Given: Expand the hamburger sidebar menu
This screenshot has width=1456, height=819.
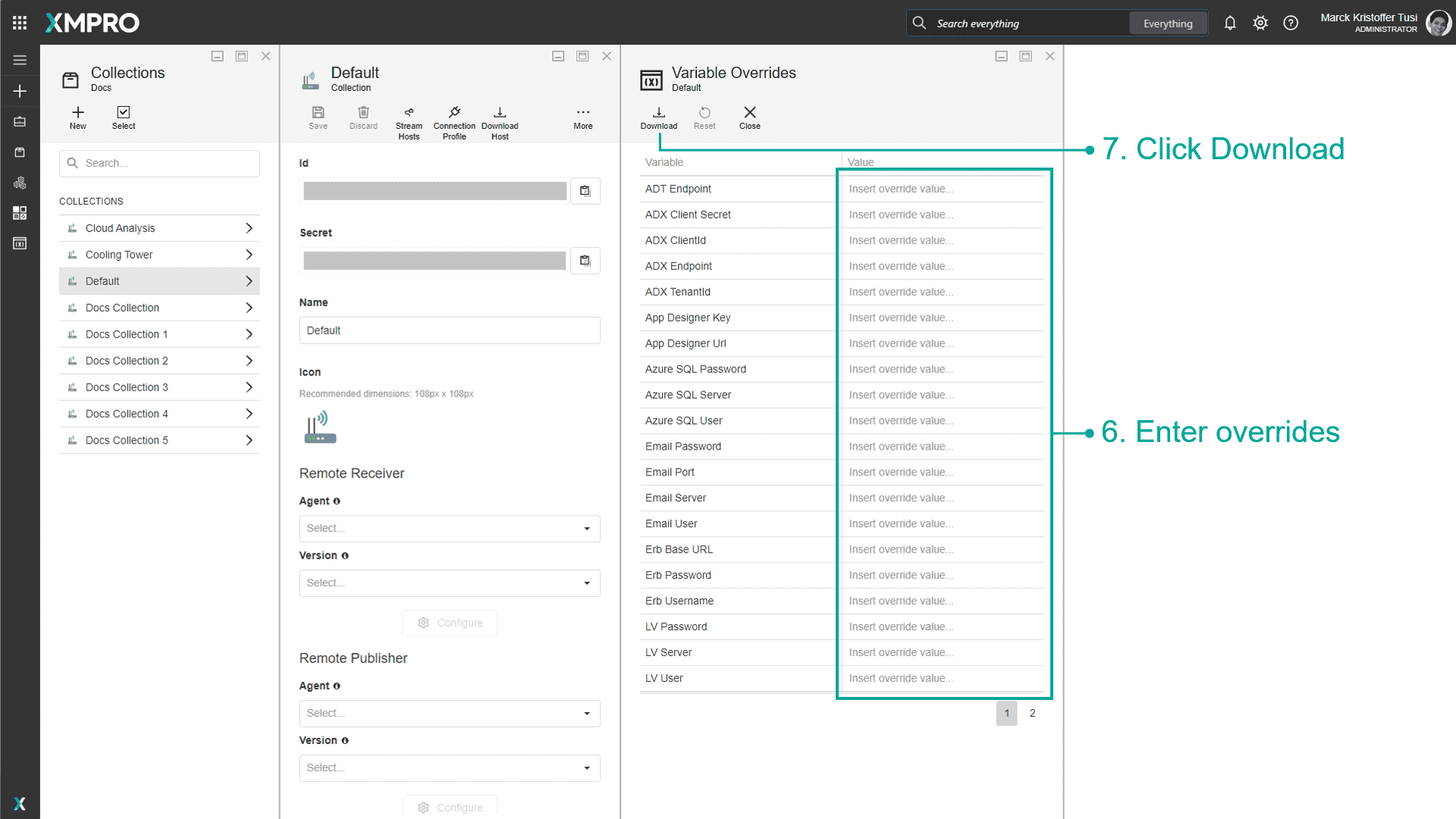Looking at the screenshot, I should tap(20, 60).
